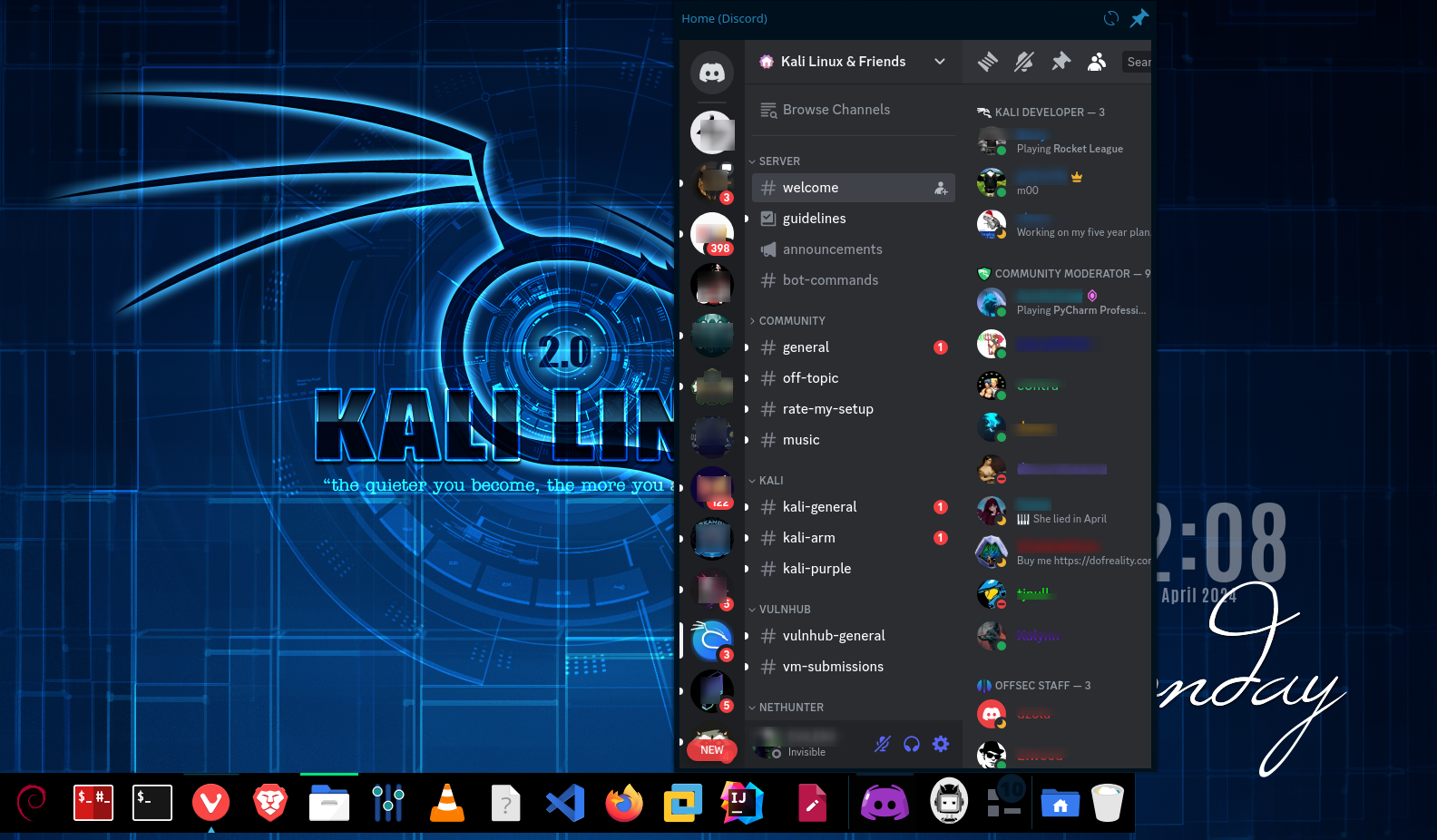Launch Visual Studio Code from dock
1437x840 pixels.
pyautogui.click(x=565, y=803)
